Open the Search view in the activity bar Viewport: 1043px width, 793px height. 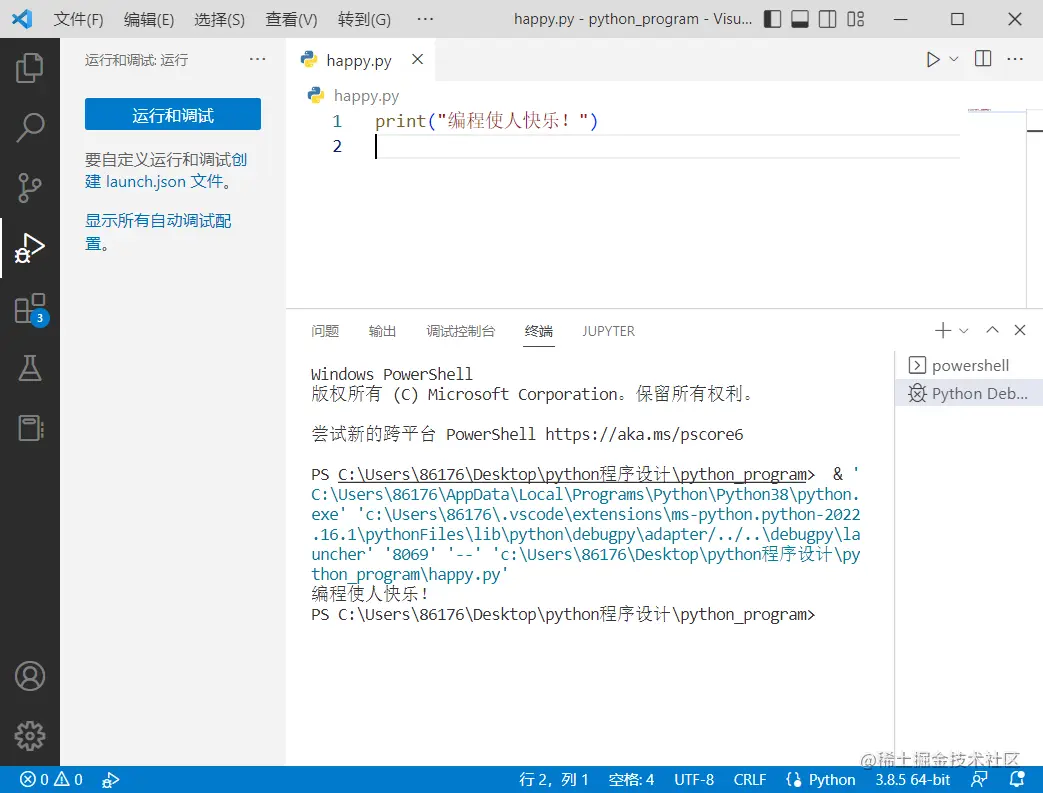pyautogui.click(x=30, y=128)
